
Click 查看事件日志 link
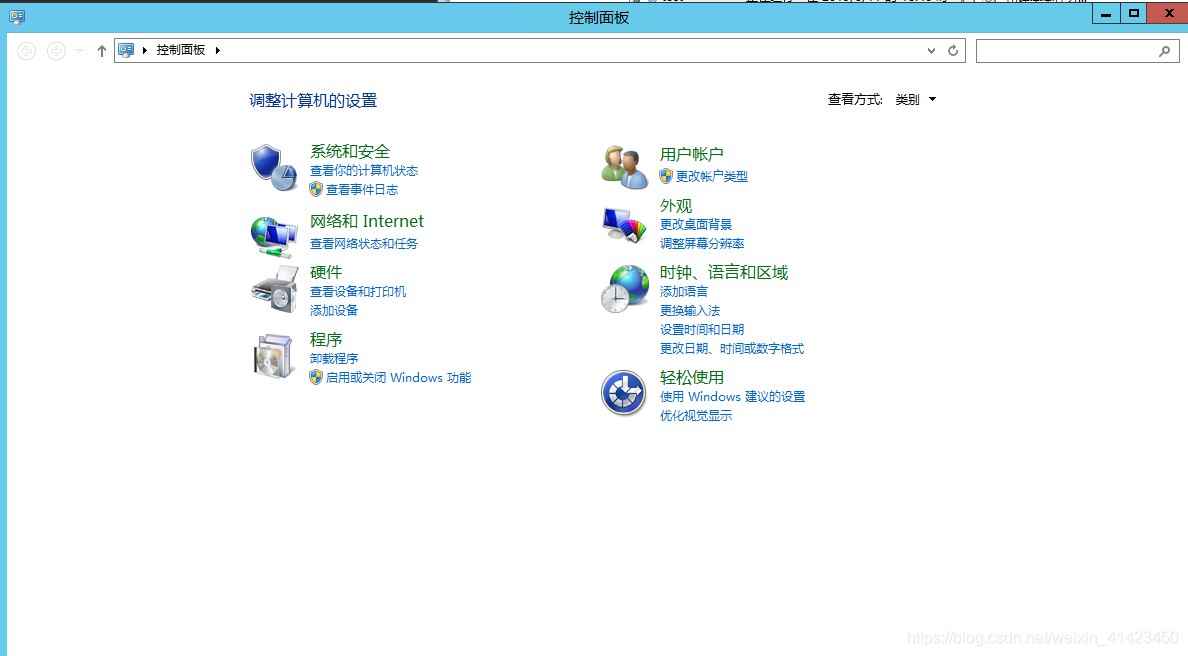tap(362, 190)
